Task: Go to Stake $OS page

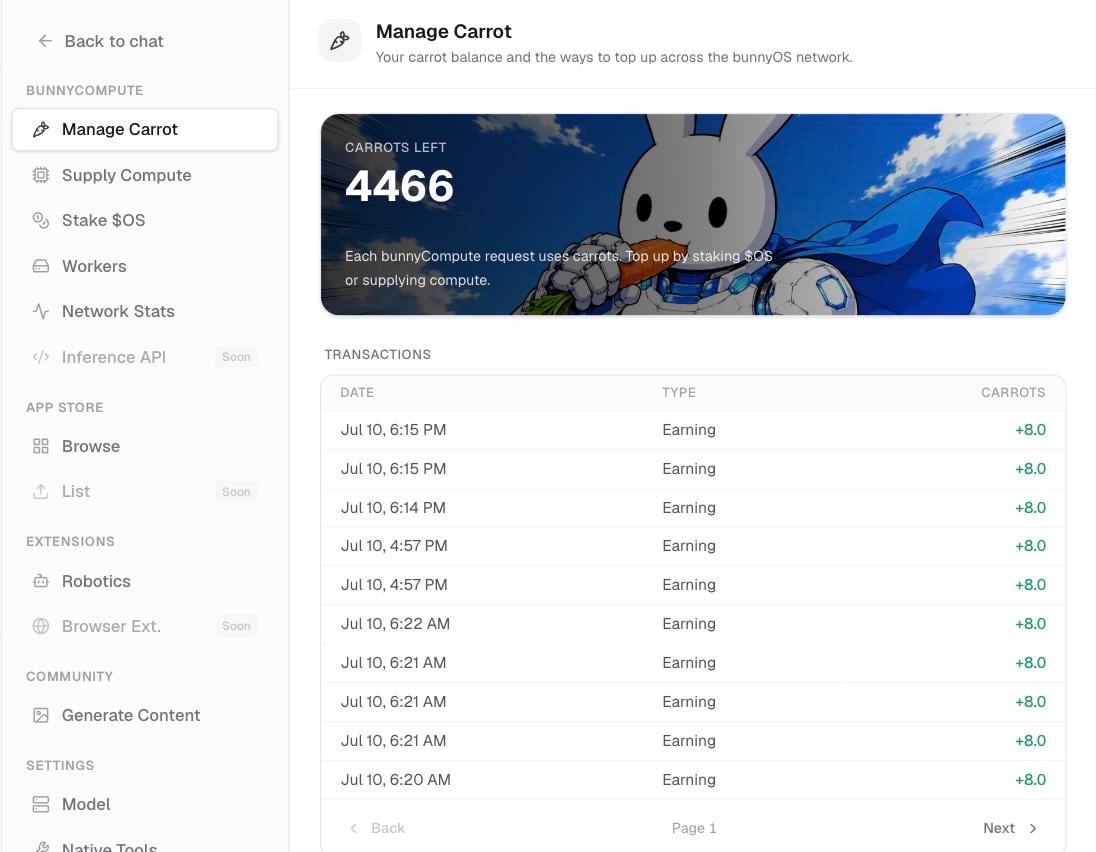Action: (x=145, y=220)
